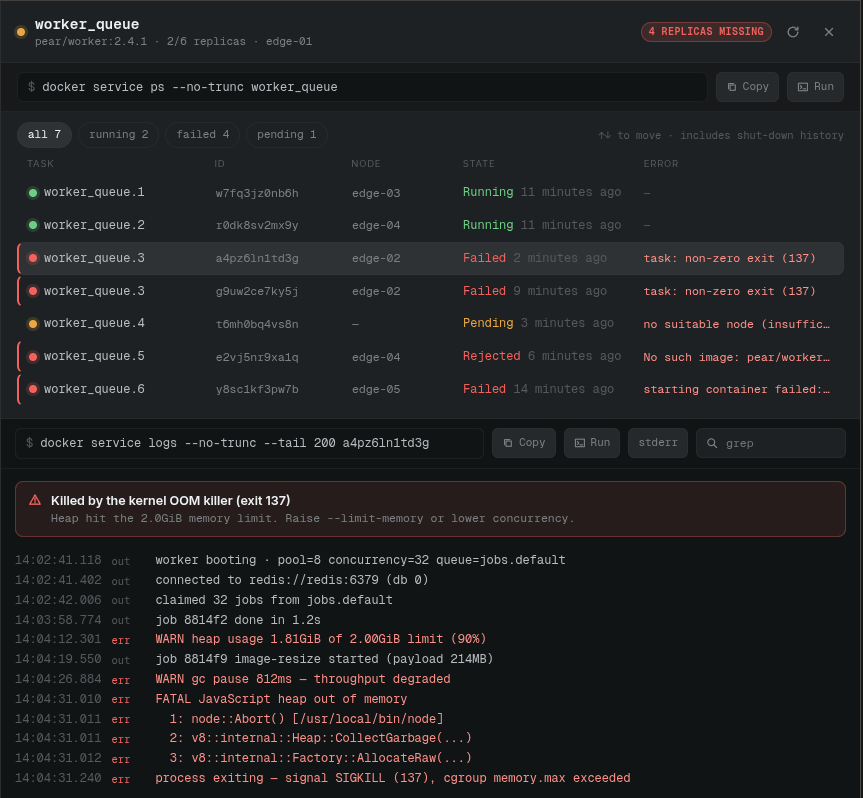Click node edge-03 in the task table
Screen dimensions: 863x798
[376, 193]
